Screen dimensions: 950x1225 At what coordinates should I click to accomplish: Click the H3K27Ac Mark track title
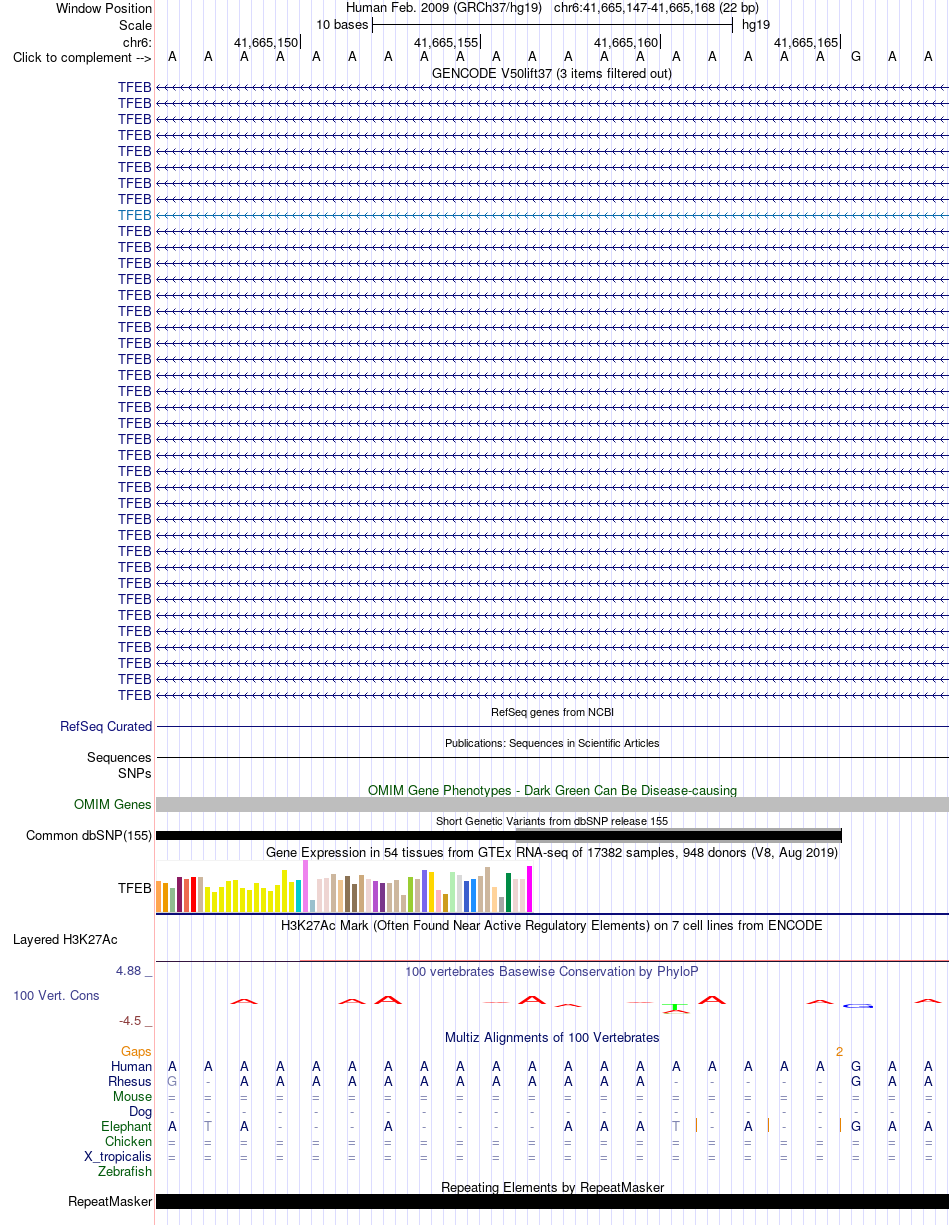click(552, 926)
